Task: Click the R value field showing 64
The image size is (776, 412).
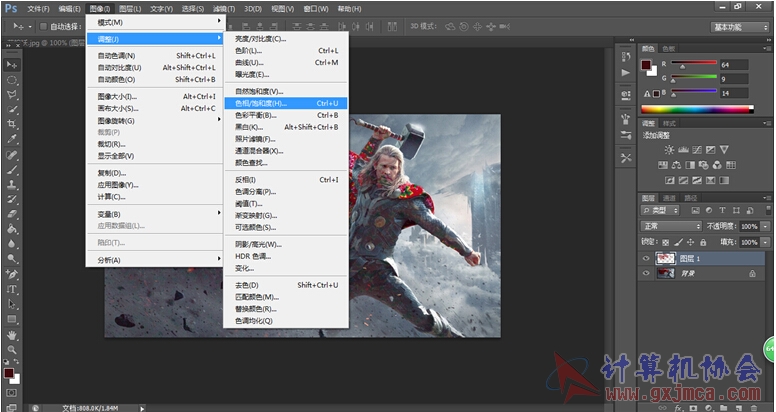Action: click(x=734, y=65)
